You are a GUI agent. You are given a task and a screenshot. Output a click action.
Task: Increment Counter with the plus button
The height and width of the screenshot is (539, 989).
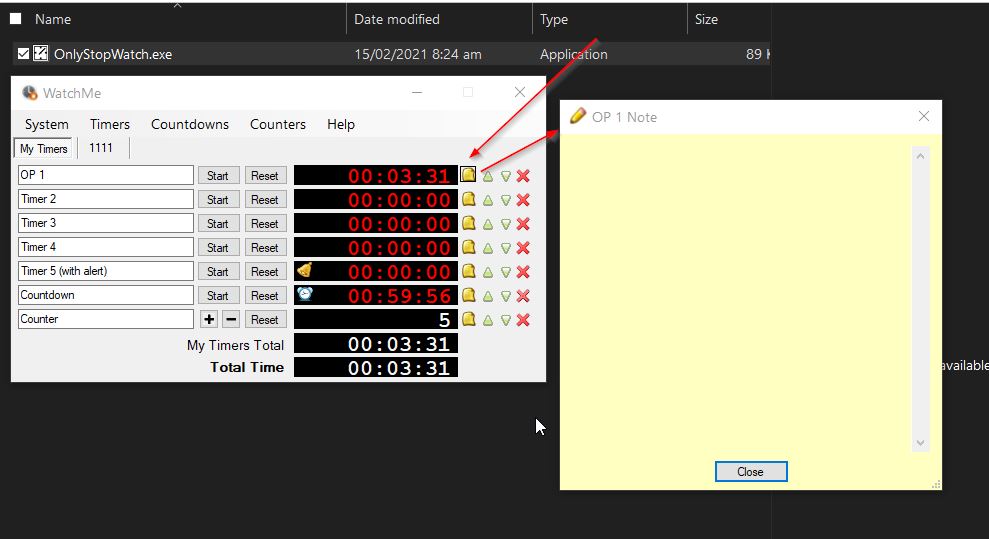point(209,319)
